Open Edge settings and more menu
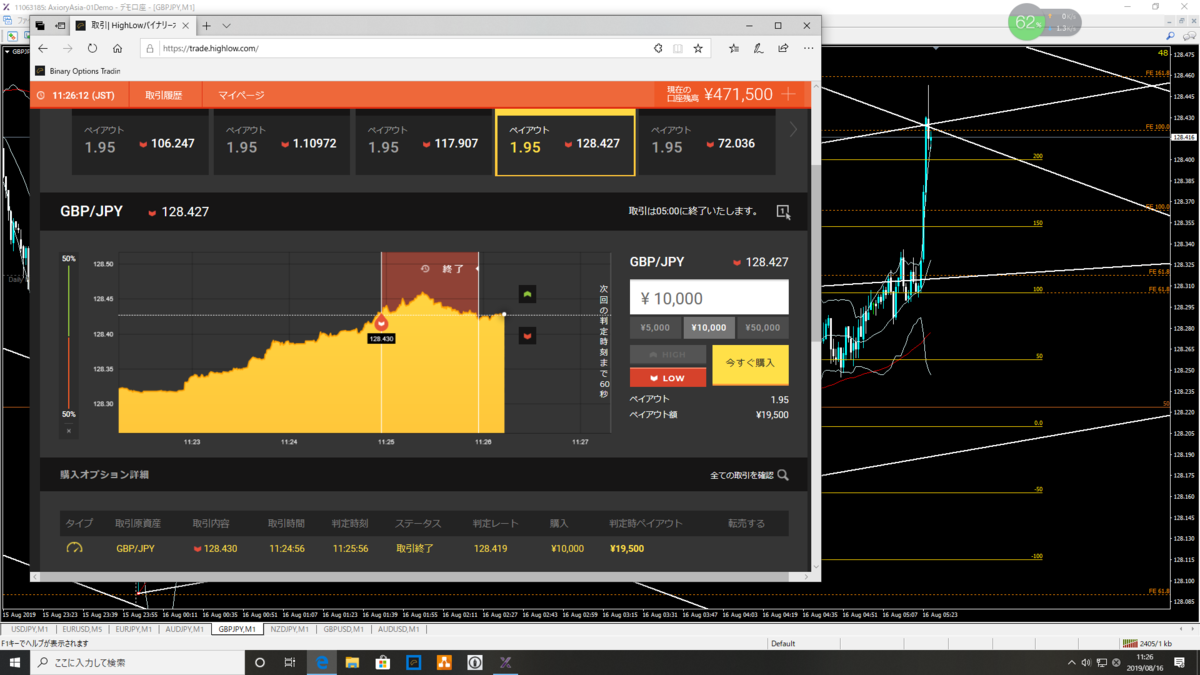The image size is (1200, 675). 808,48
